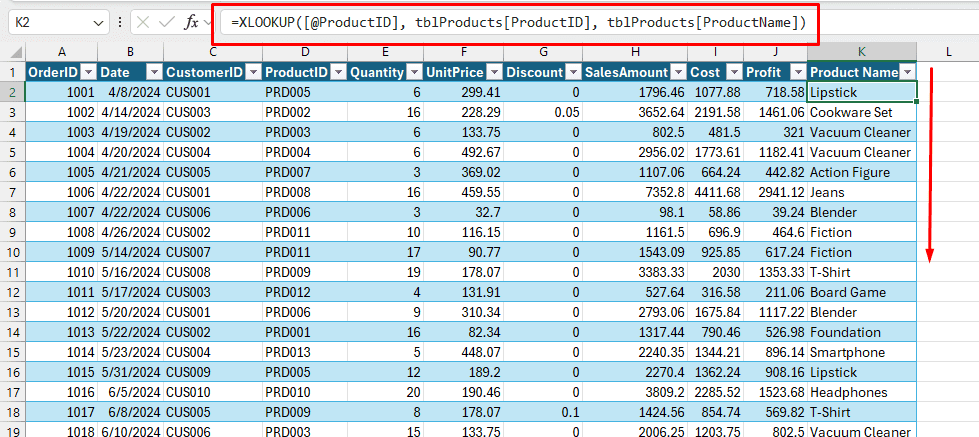Click the Enter checkmark icon in formula bar

[167, 22]
